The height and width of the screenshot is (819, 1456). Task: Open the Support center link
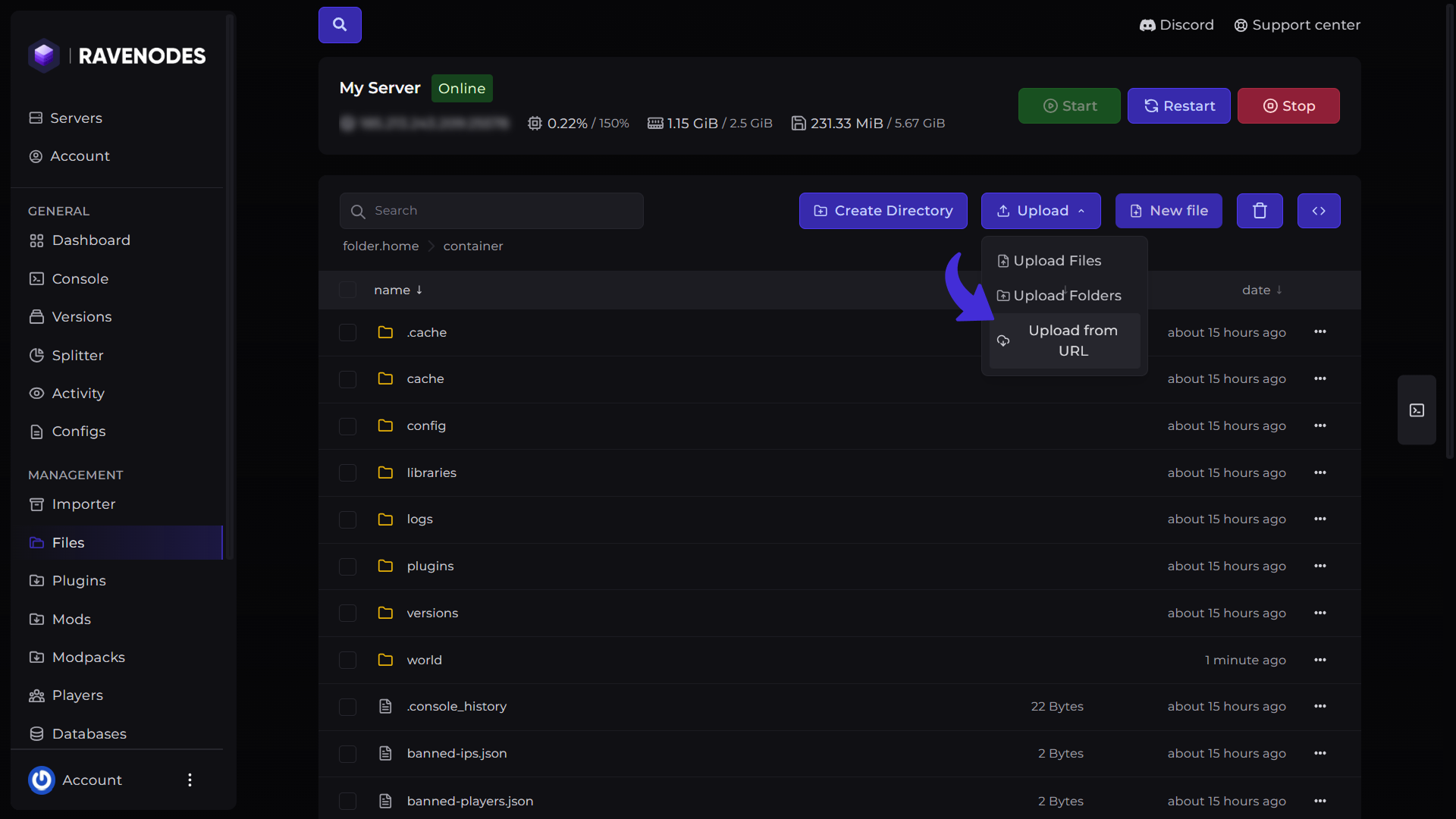(1297, 25)
